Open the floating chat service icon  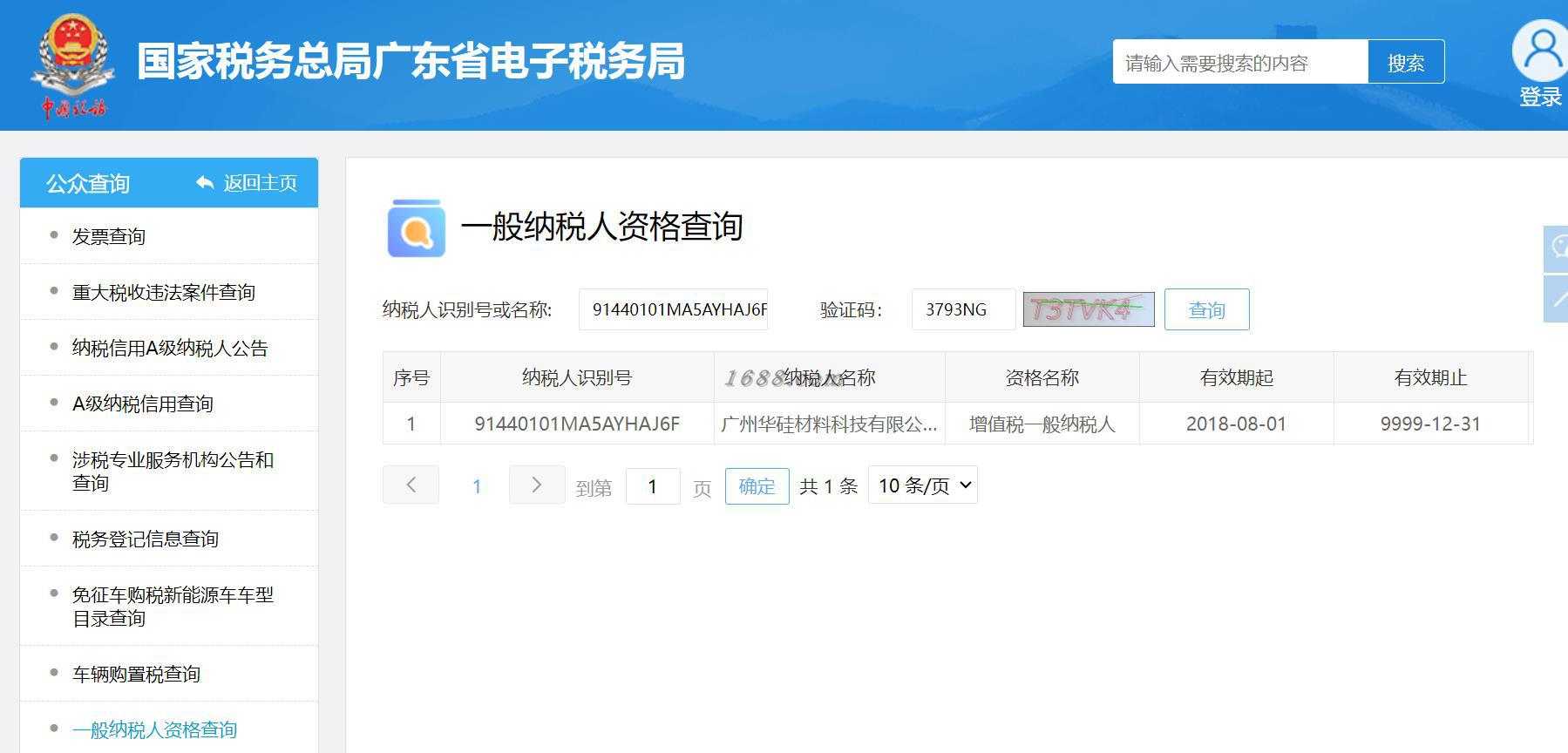point(1557,249)
